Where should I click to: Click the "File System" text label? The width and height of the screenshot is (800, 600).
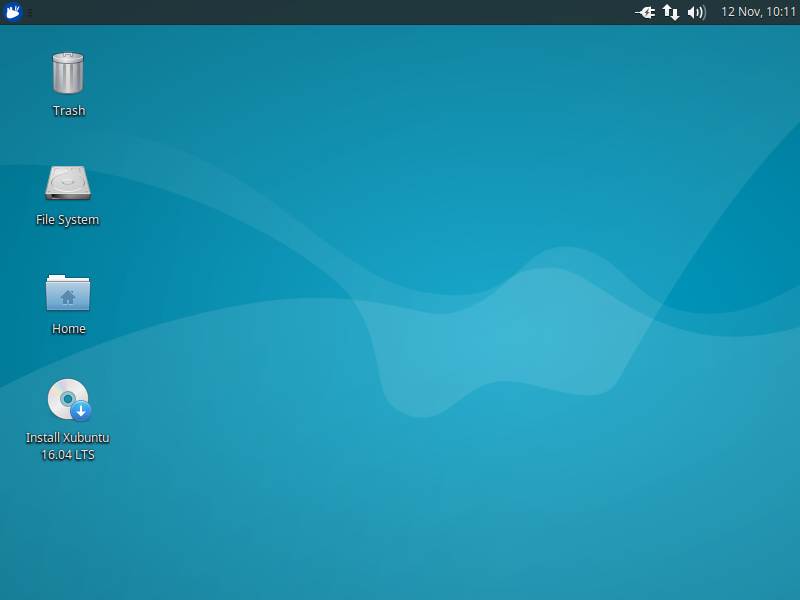pyautogui.click(x=68, y=220)
